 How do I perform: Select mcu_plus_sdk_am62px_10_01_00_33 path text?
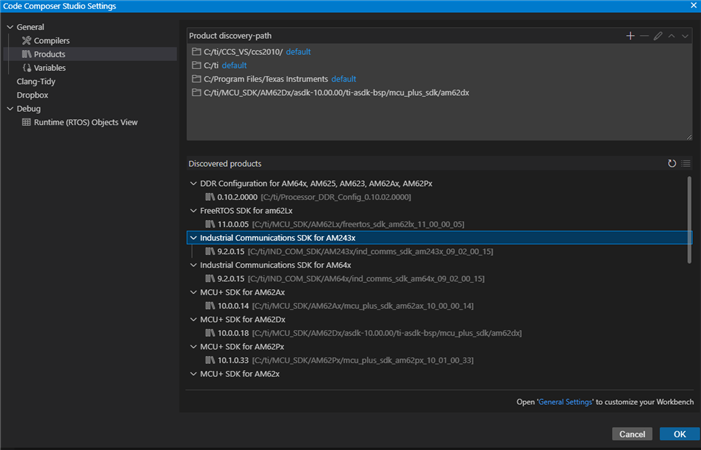[363, 360]
